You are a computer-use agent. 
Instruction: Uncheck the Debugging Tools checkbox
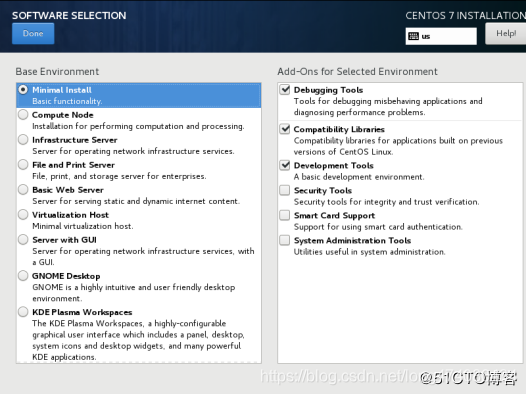click(285, 90)
